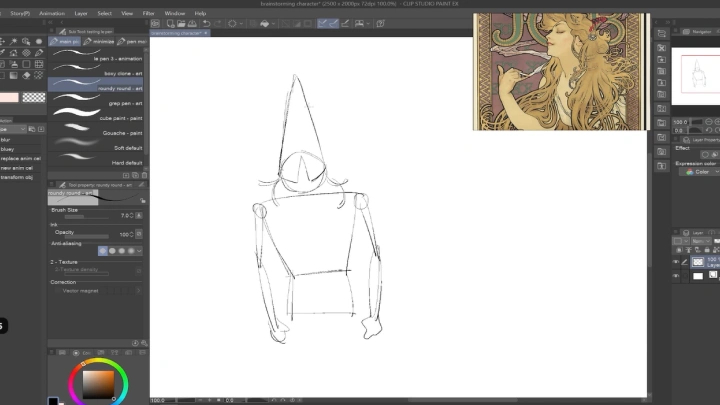
Task: Delete sub tool trash icon
Action: coord(144,175)
